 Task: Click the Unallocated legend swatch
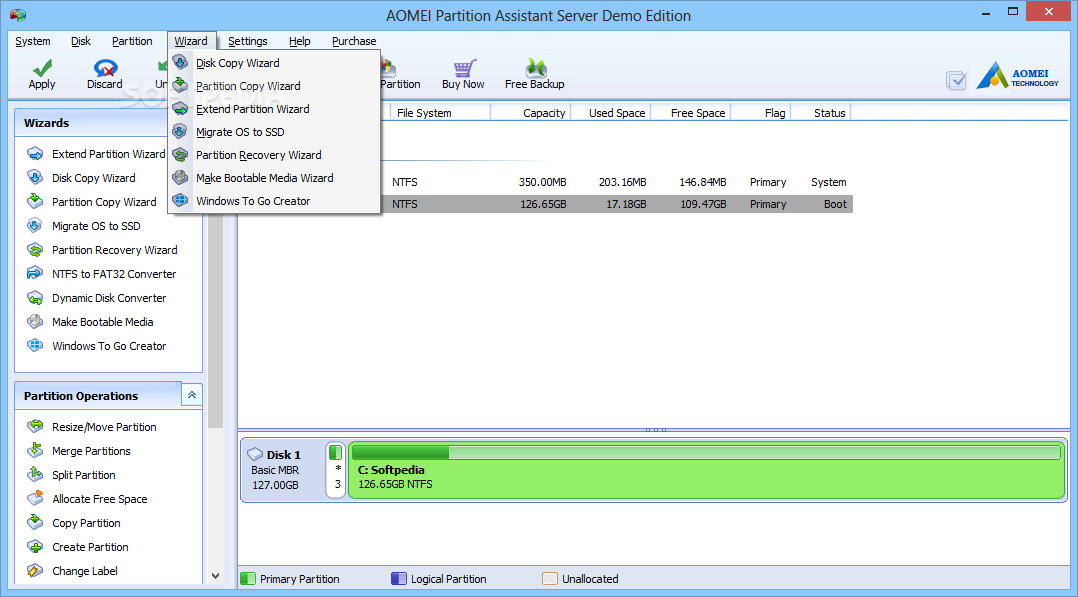[550, 579]
